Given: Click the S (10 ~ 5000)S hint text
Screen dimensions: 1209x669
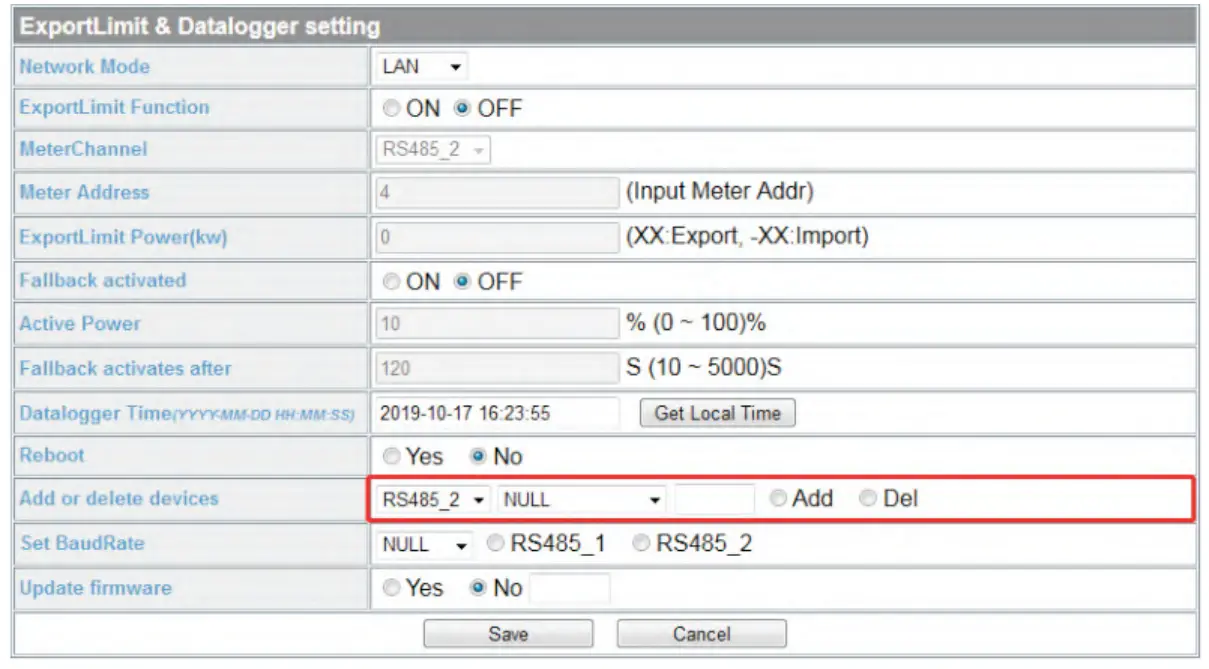Looking at the screenshot, I should point(704,367).
